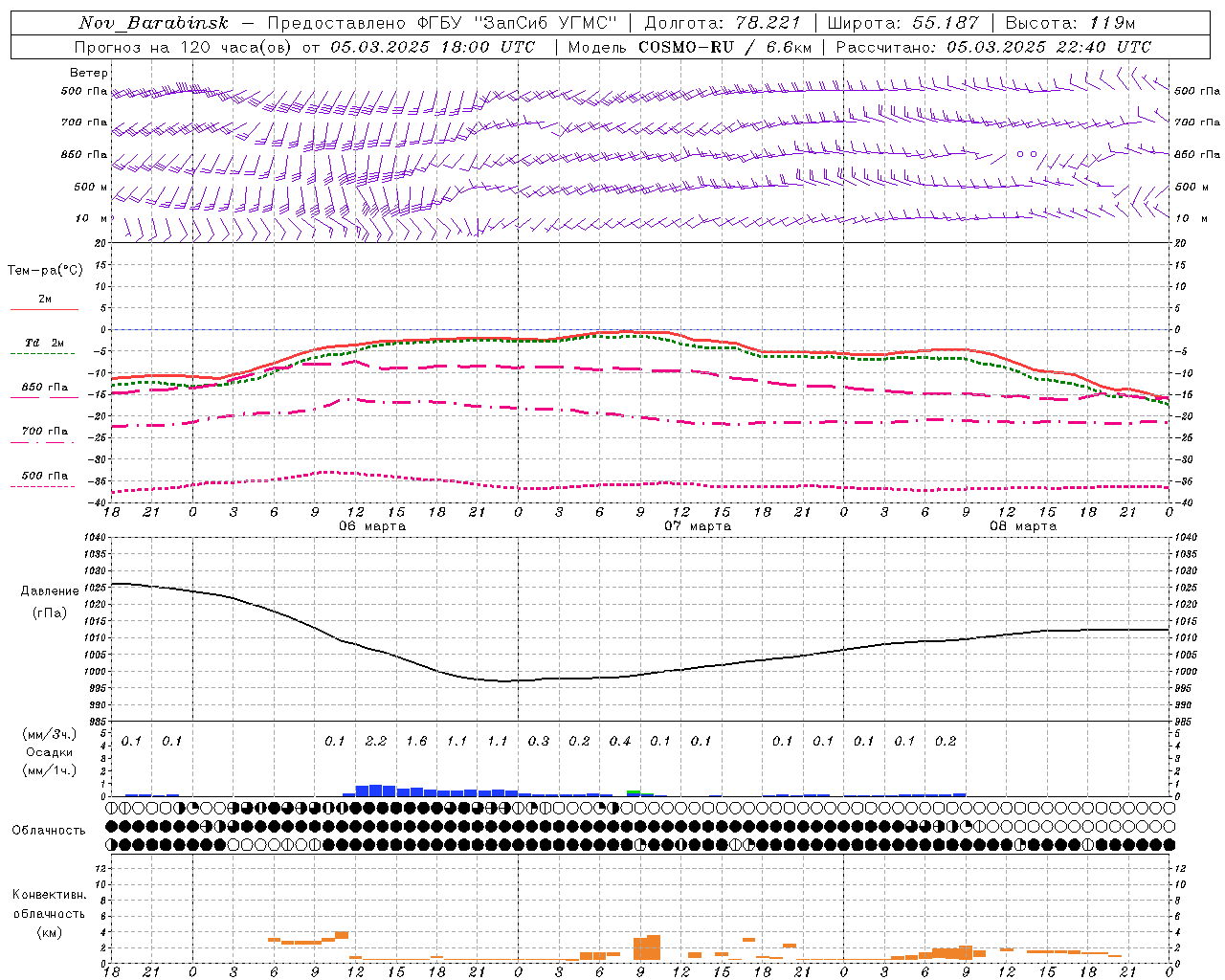Click the 06 марта date label
The image size is (1225, 980).
click(x=372, y=526)
